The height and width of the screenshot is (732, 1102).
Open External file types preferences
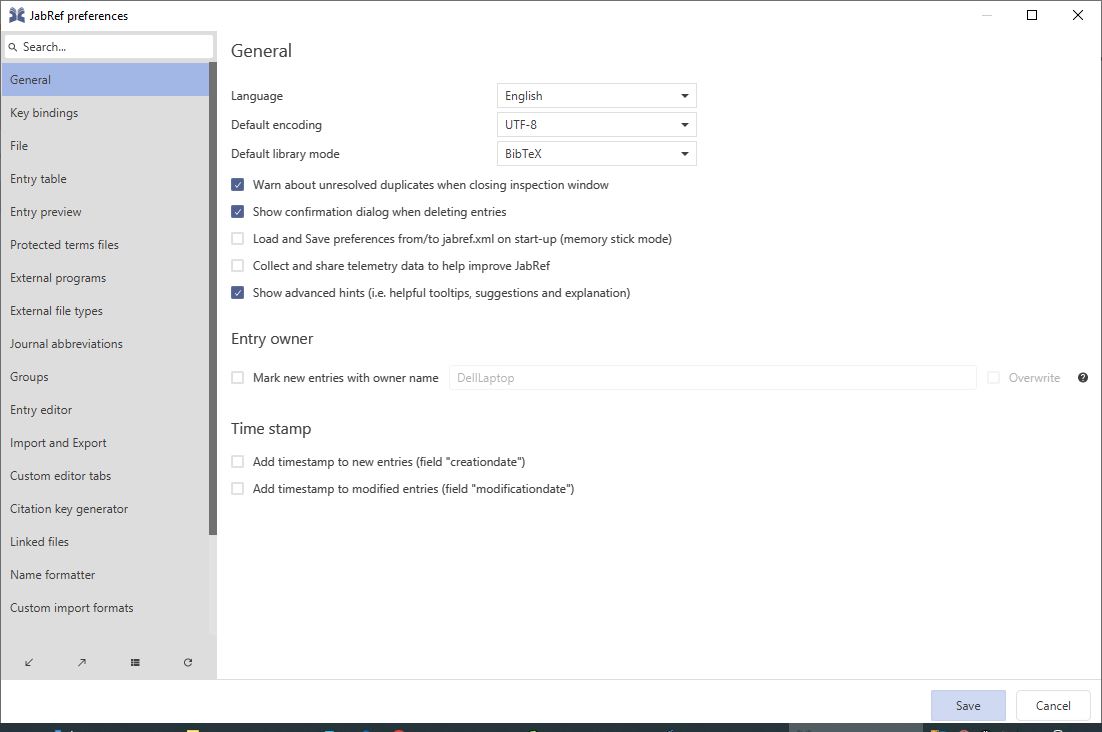pos(105,311)
